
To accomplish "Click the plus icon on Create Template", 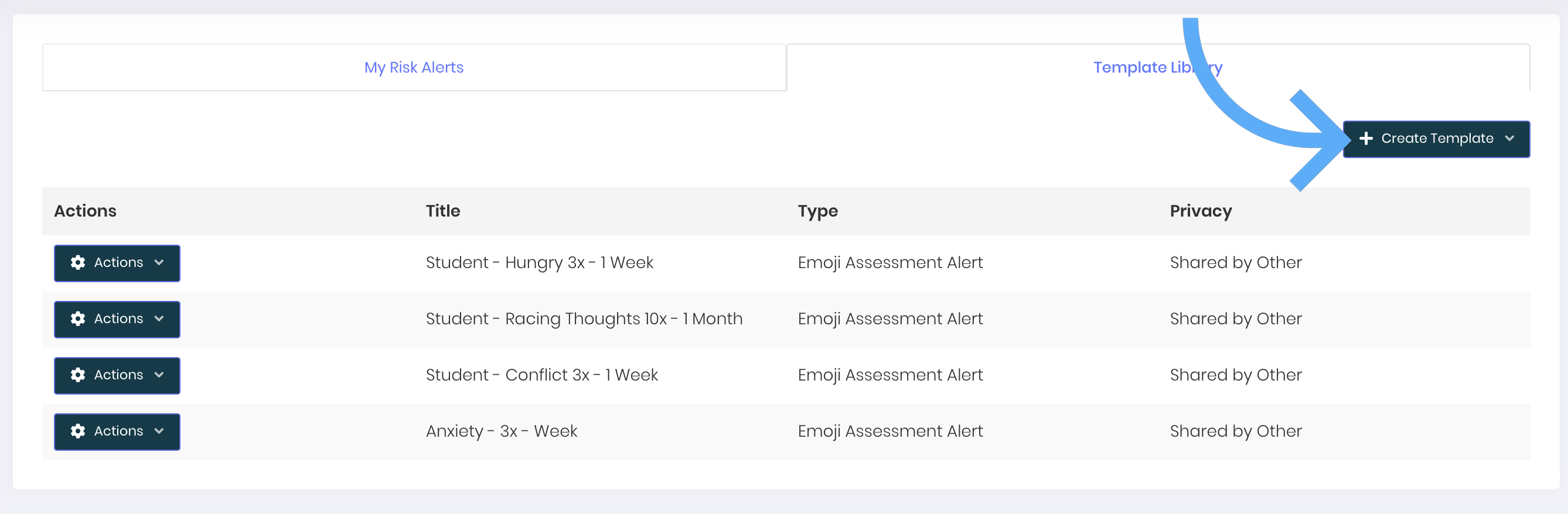I will pyautogui.click(x=1366, y=139).
